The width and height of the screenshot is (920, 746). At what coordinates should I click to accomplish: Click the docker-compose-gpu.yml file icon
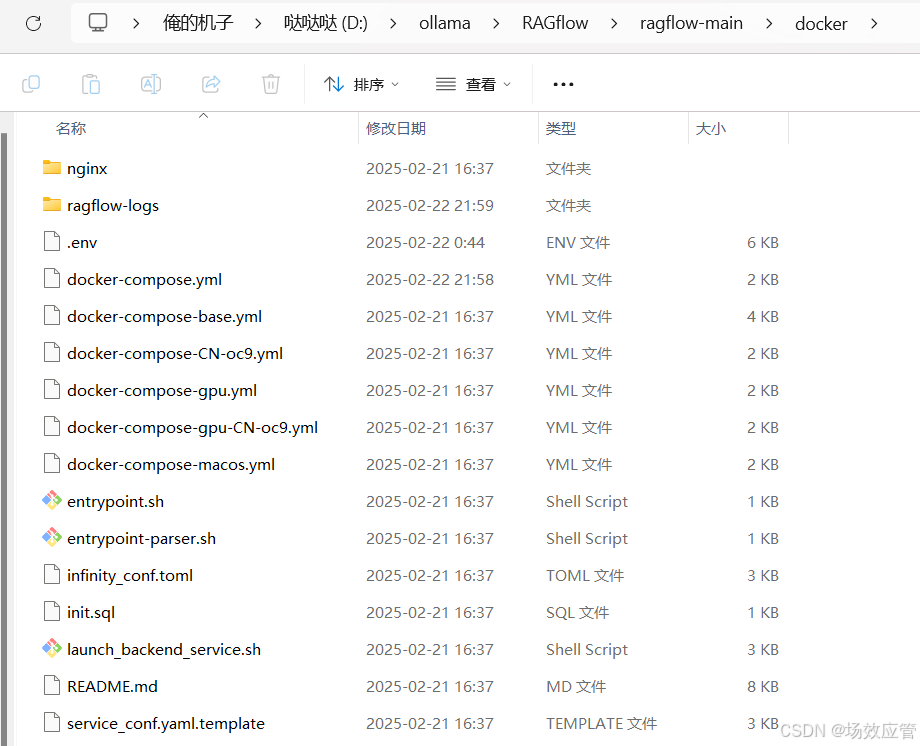pos(52,389)
